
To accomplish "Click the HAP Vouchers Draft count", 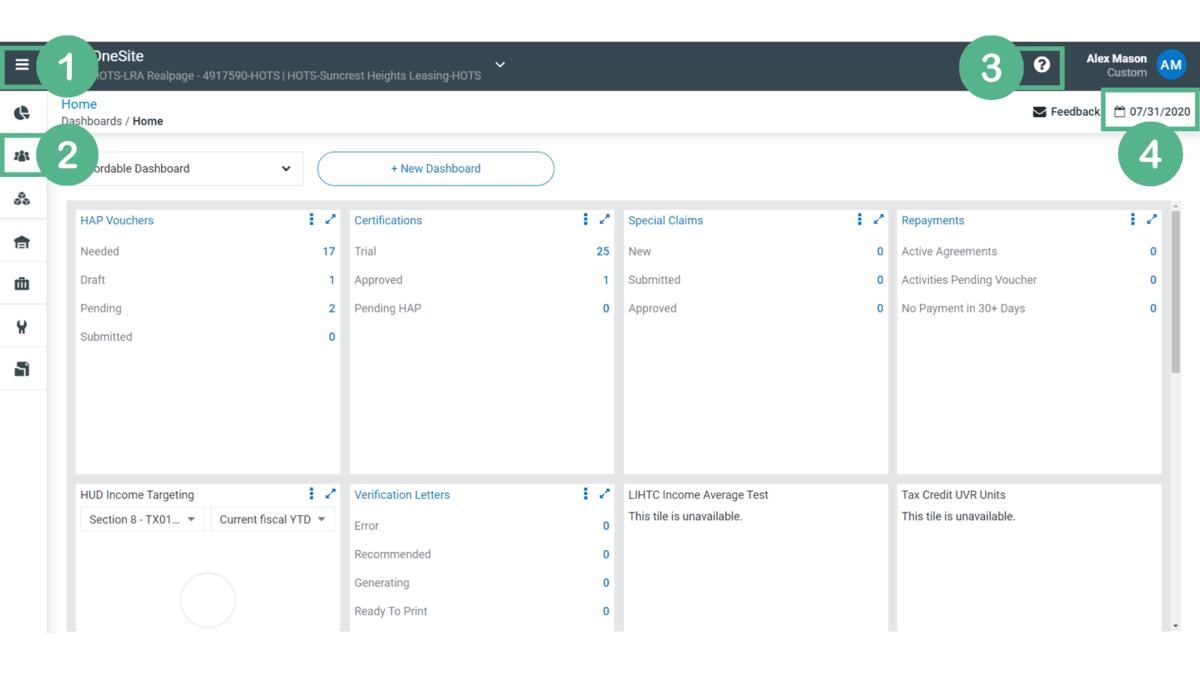I will (x=332, y=280).
